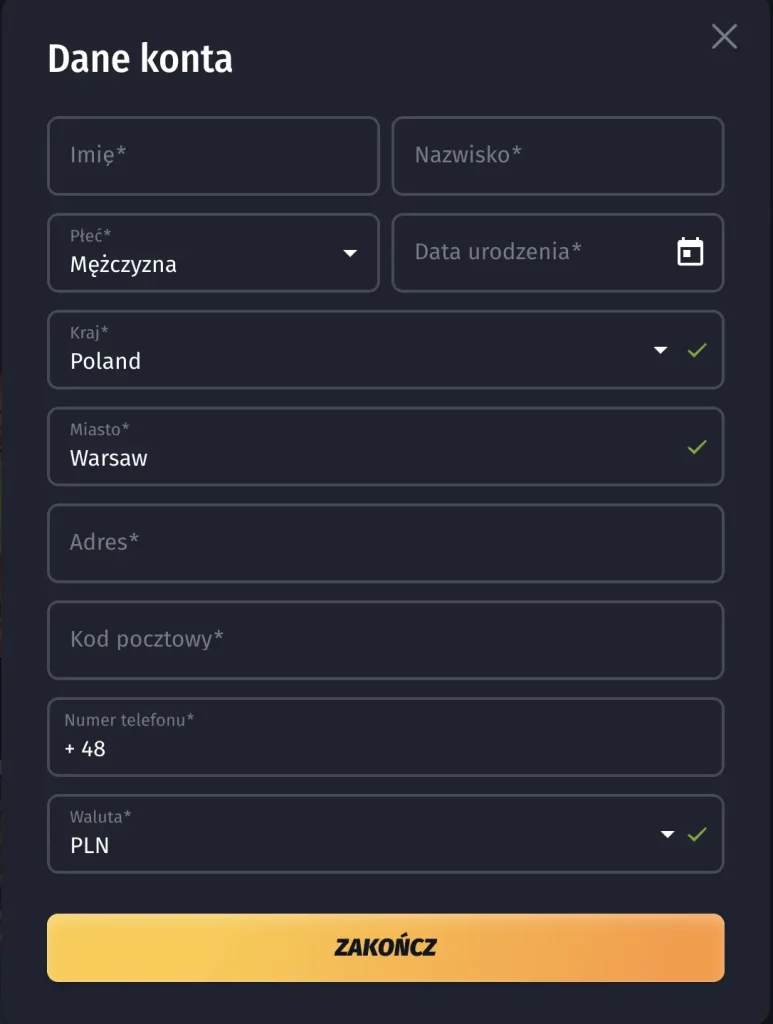Click the green checkmark beside Warsaw
The height and width of the screenshot is (1024, 773).
point(697,447)
